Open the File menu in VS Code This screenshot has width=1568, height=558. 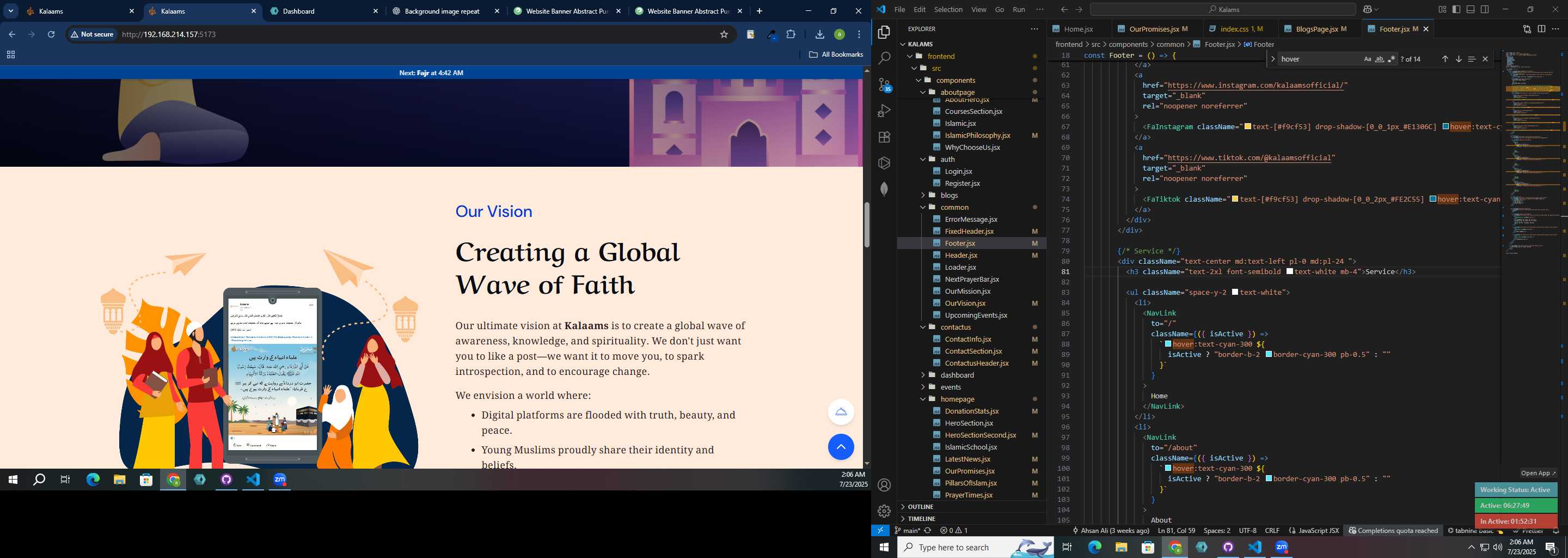[x=899, y=9]
